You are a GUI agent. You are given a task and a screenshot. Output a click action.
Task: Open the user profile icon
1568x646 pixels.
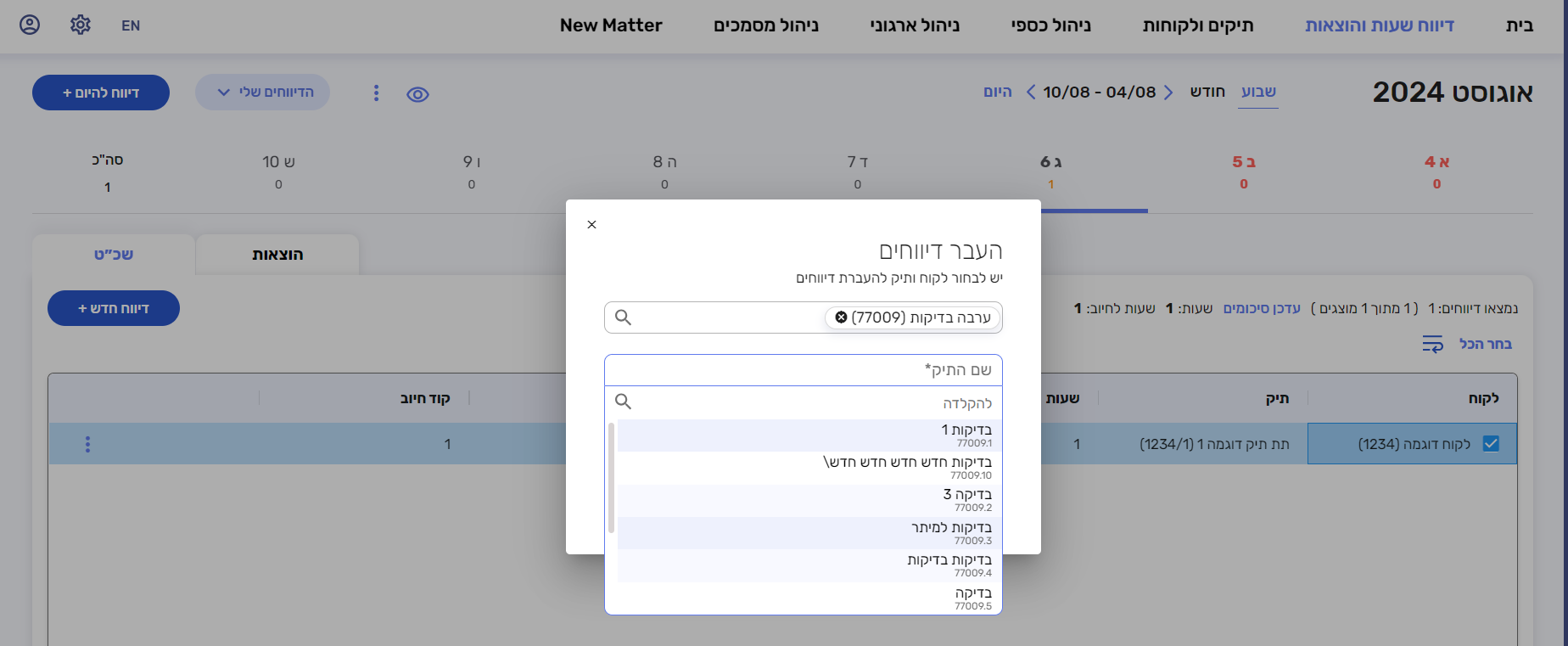pos(30,25)
